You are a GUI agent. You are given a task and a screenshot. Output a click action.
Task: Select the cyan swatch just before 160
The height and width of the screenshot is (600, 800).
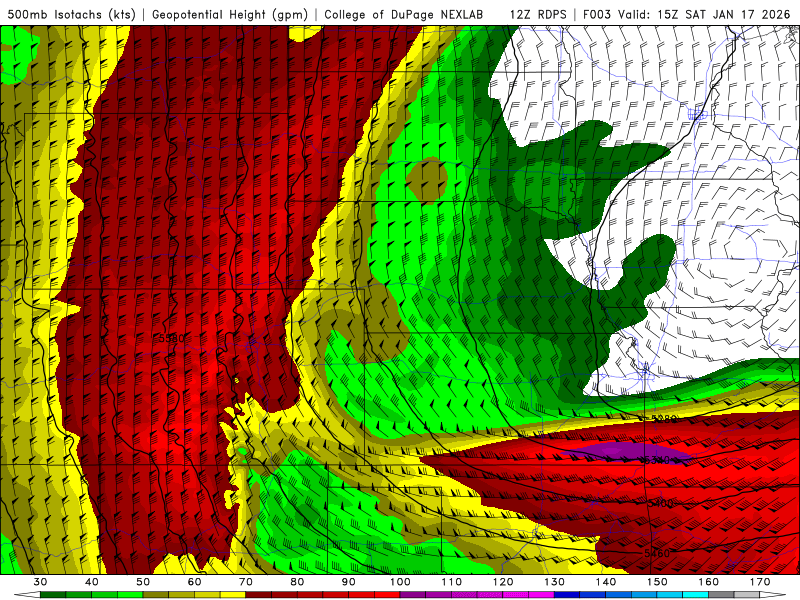coord(695,594)
